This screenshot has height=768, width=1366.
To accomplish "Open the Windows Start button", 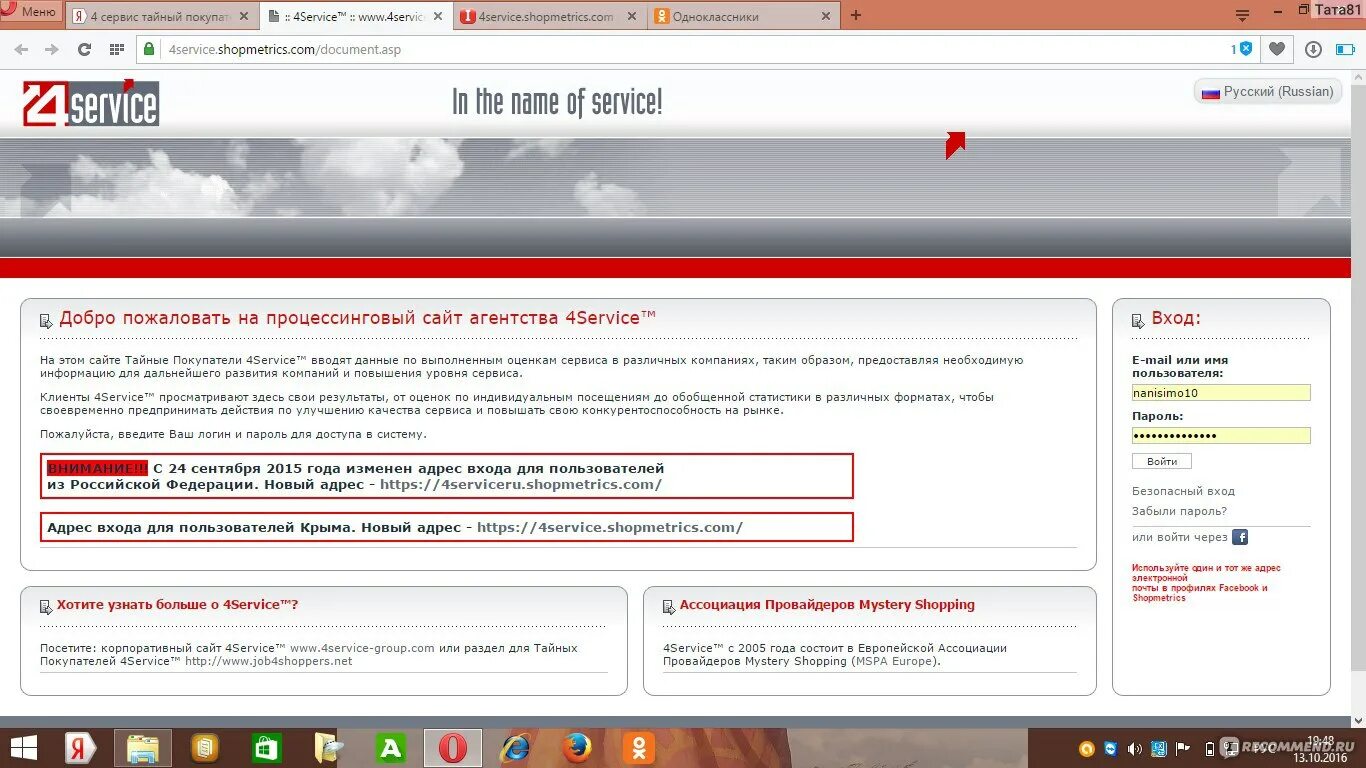I will (23, 748).
